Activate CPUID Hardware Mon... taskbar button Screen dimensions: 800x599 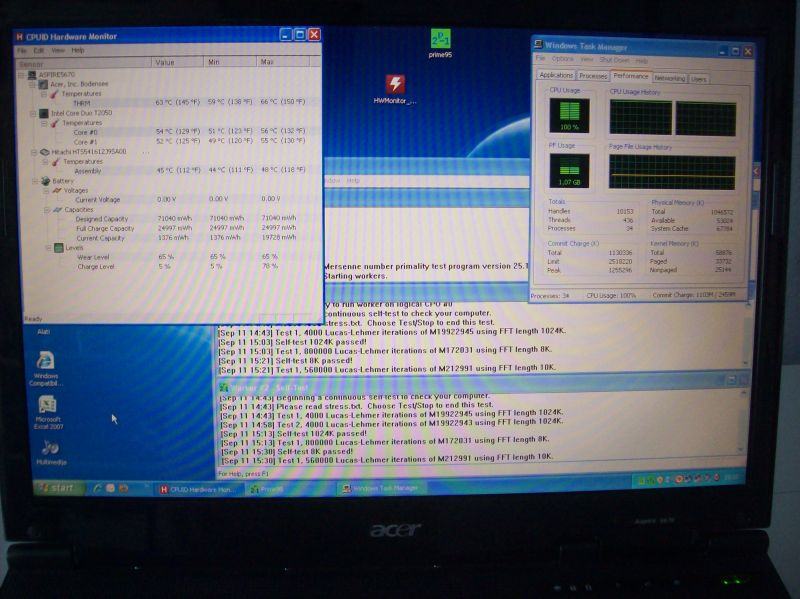(196, 489)
